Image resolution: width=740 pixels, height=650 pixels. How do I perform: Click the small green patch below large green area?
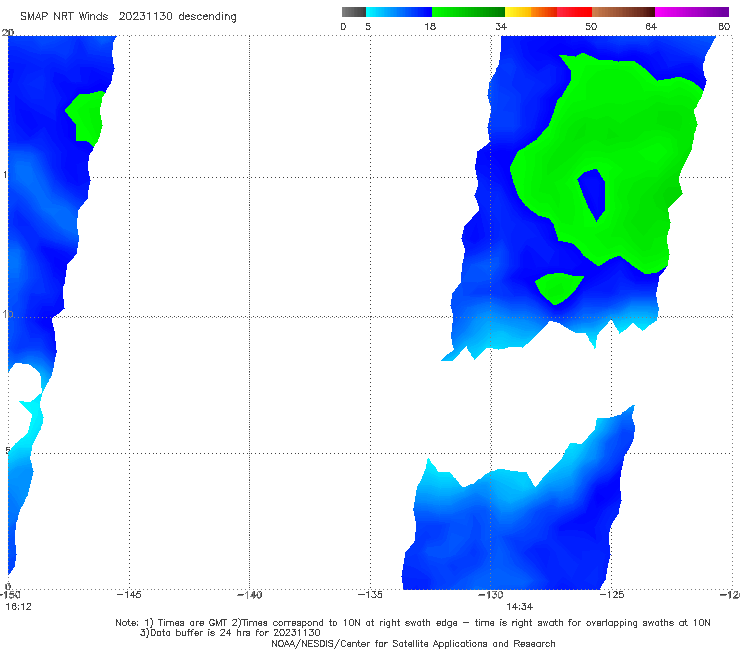point(558,287)
